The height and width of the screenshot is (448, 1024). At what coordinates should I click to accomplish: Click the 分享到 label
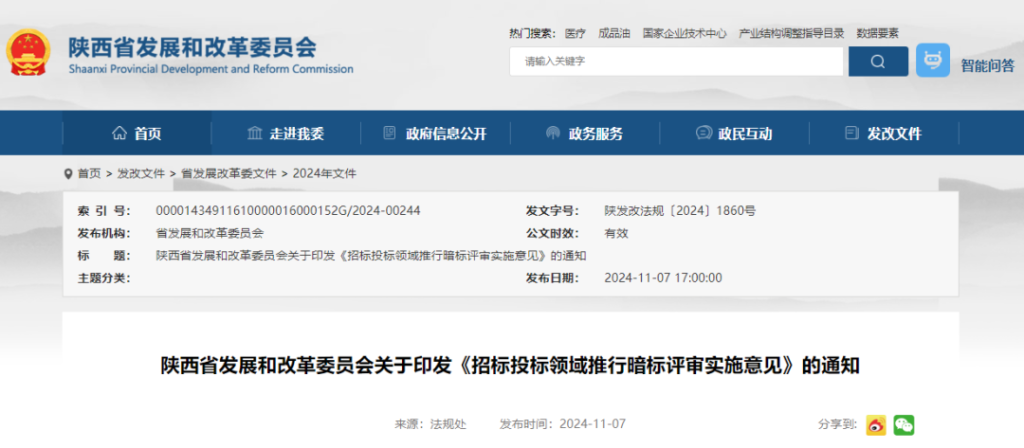(837, 424)
